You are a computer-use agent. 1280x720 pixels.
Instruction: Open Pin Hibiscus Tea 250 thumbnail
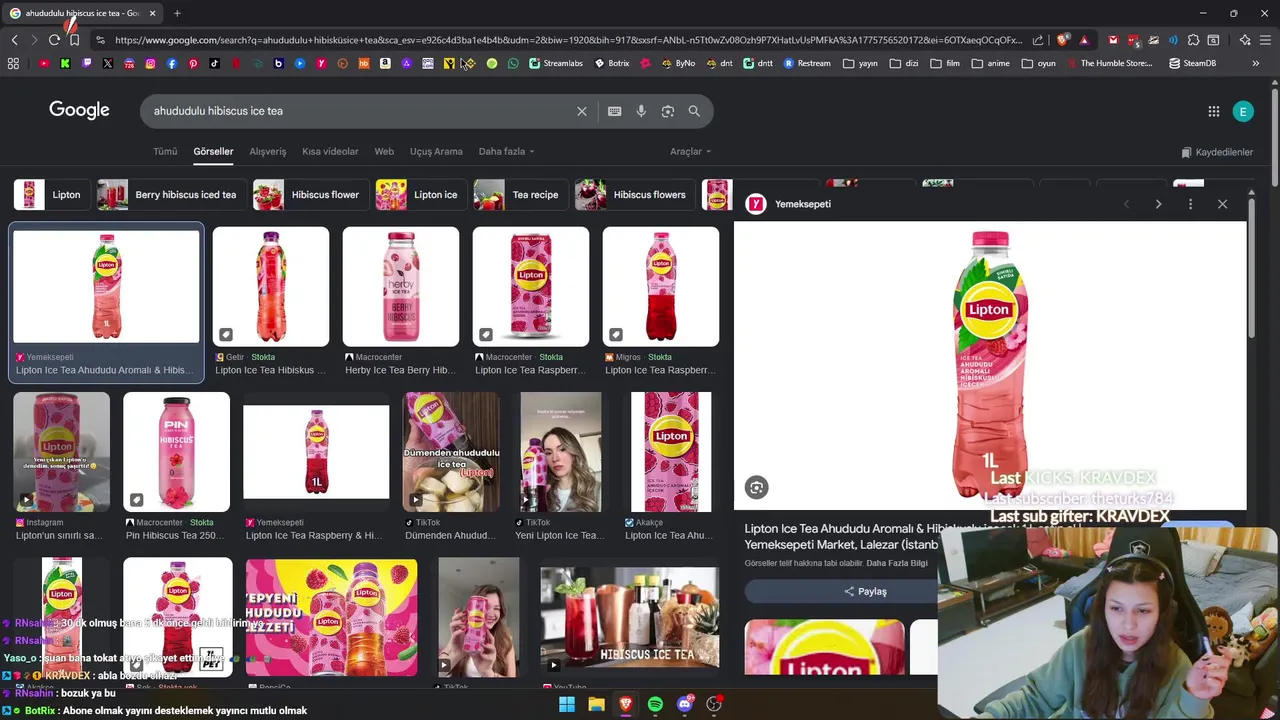pos(176,452)
